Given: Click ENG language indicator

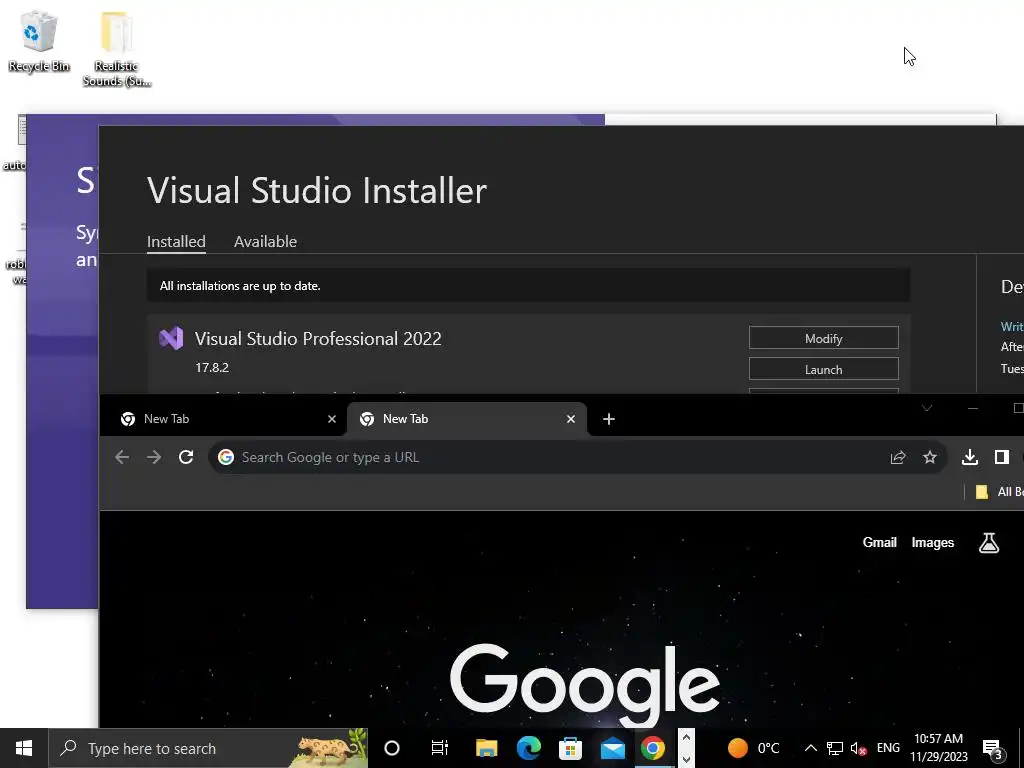Looking at the screenshot, I should tap(888, 748).
